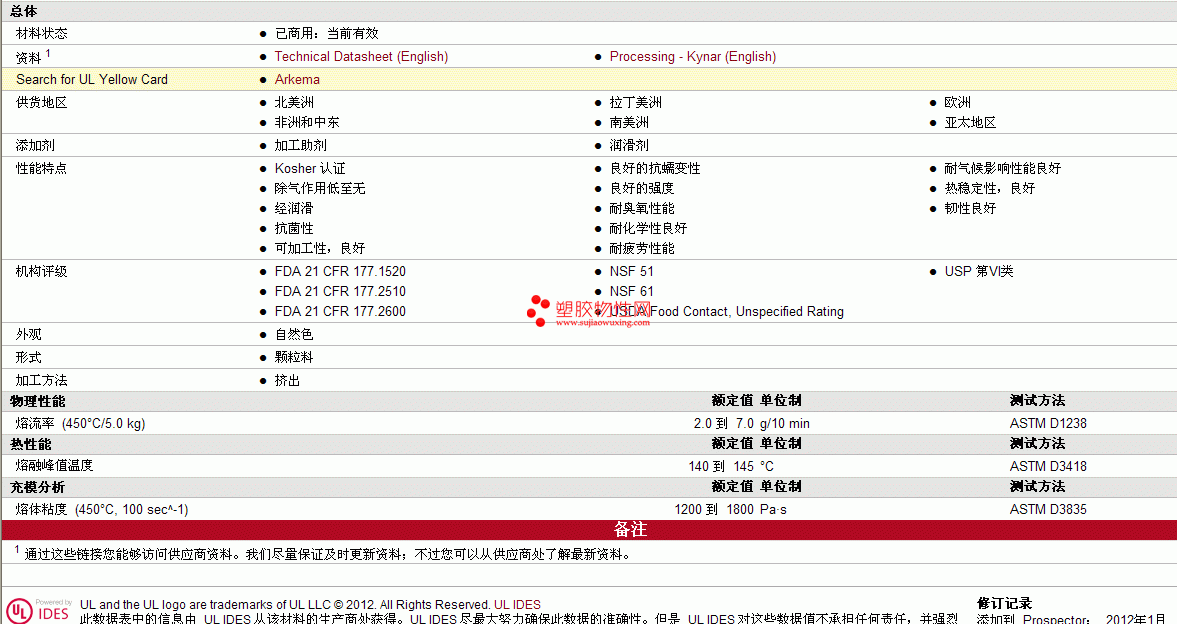Select the 充模分析 section header
Viewport: 1177px width, 624px height.
tap(38, 487)
